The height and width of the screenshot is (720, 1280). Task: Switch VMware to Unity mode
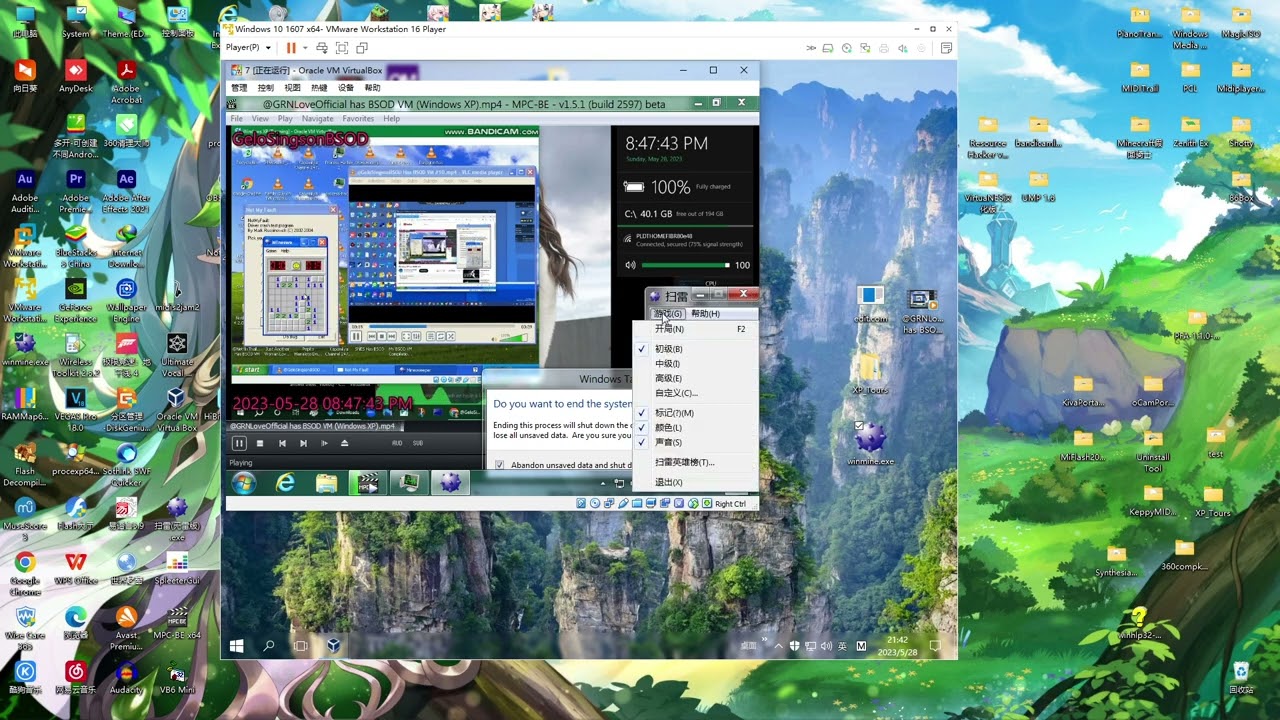(x=362, y=48)
